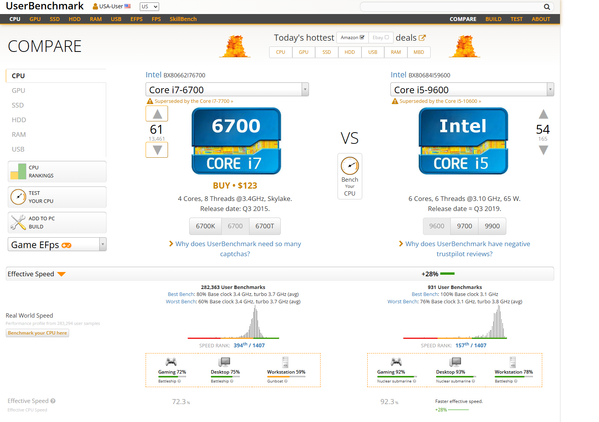
Task: Downvote the Core i5-9600 arrow
Action: [543, 150]
